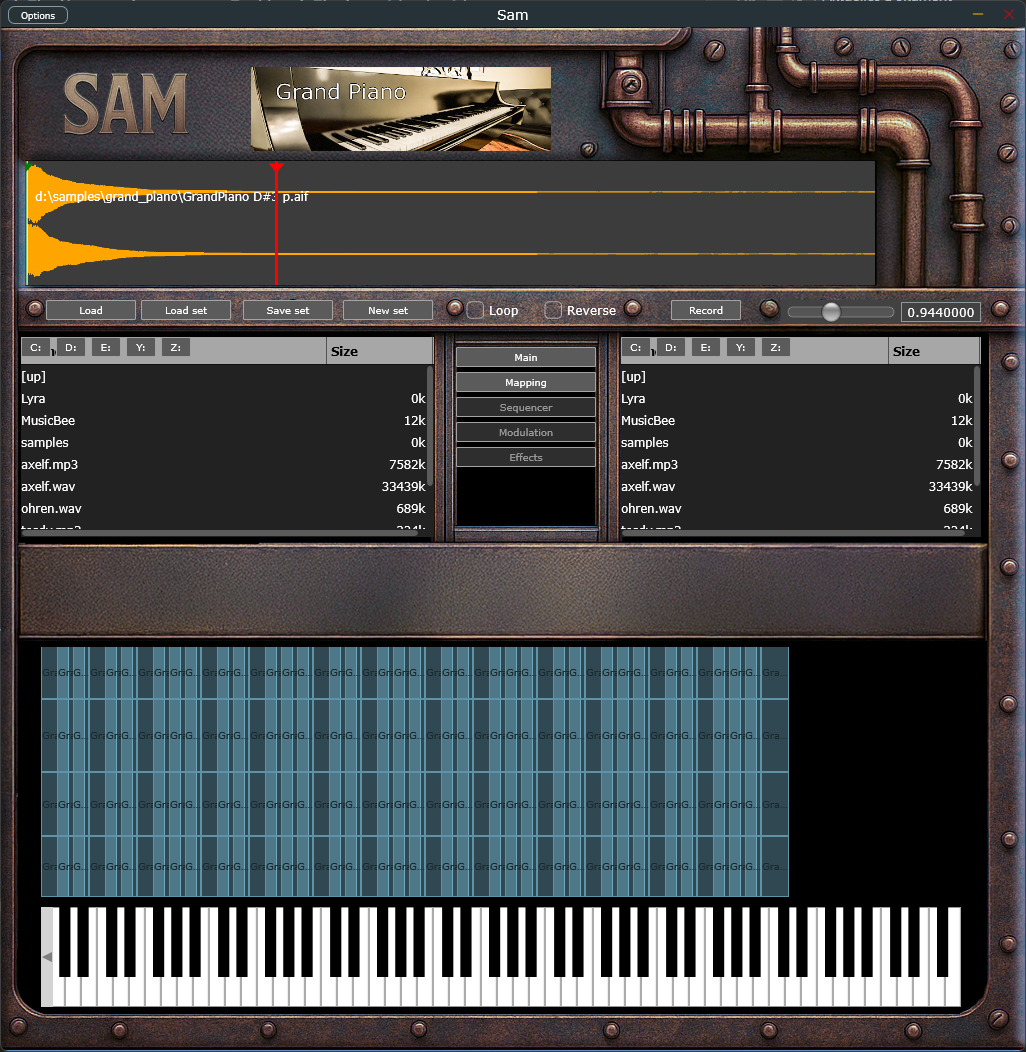Viewport: 1026px width, 1052px height.
Task: Switch to the Modulation panel
Action: [525, 432]
